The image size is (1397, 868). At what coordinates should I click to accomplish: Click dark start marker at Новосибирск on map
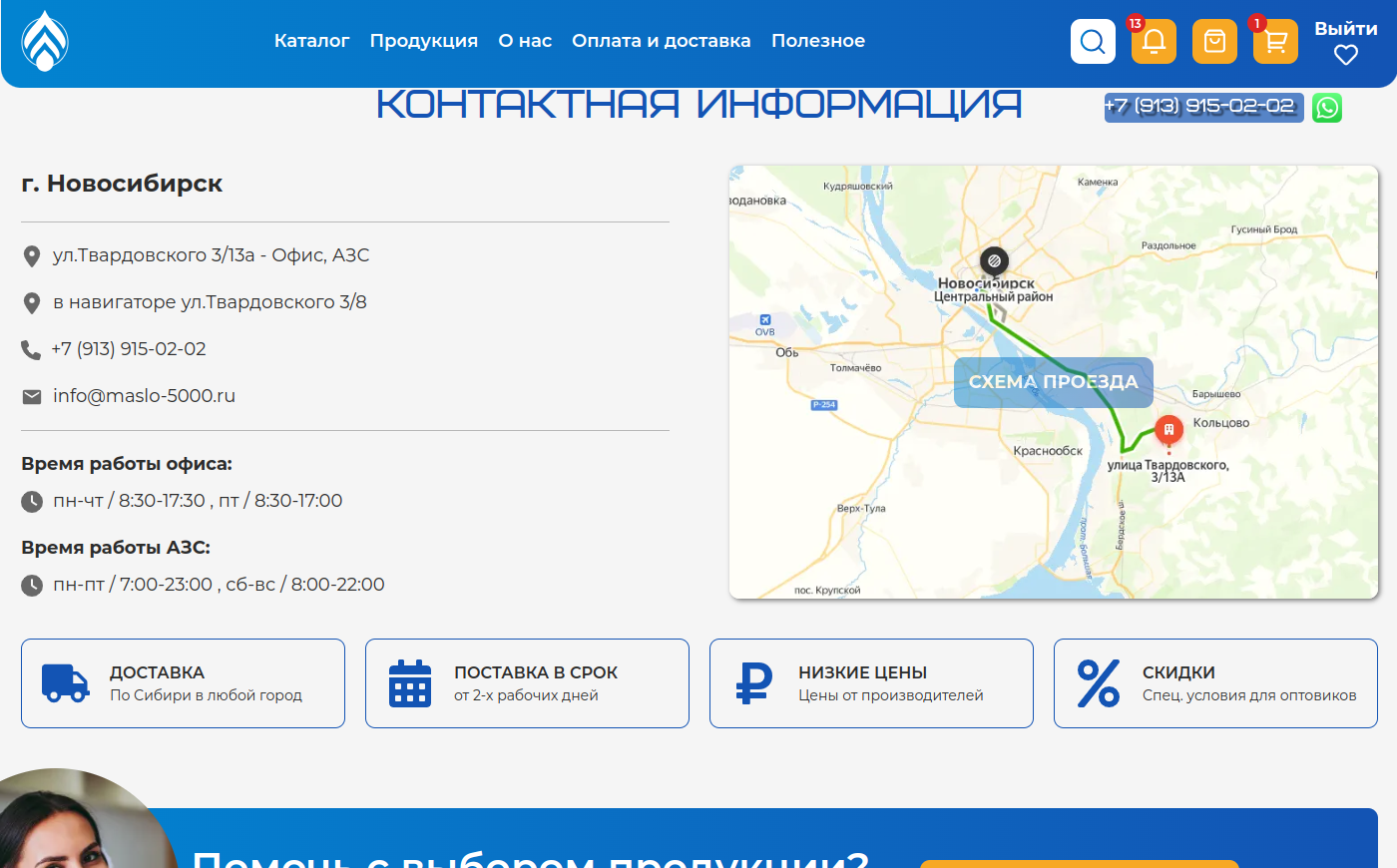click(x=994, y=261)
